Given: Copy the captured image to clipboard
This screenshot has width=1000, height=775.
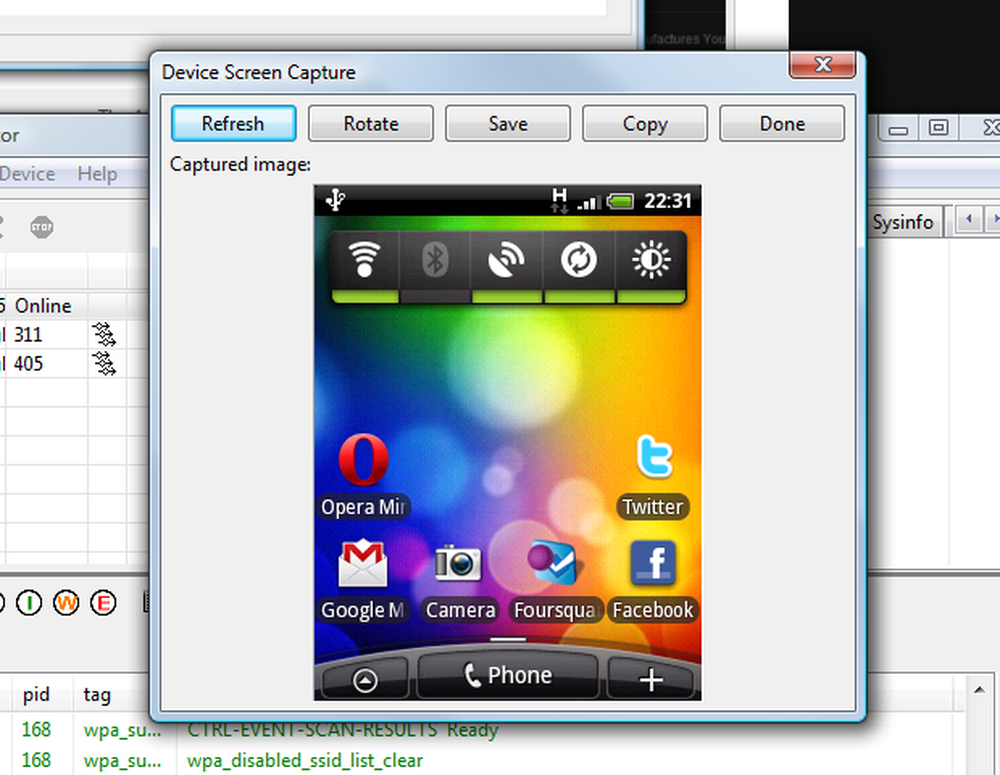Looking at the screenshot, I should click(645, 123).
